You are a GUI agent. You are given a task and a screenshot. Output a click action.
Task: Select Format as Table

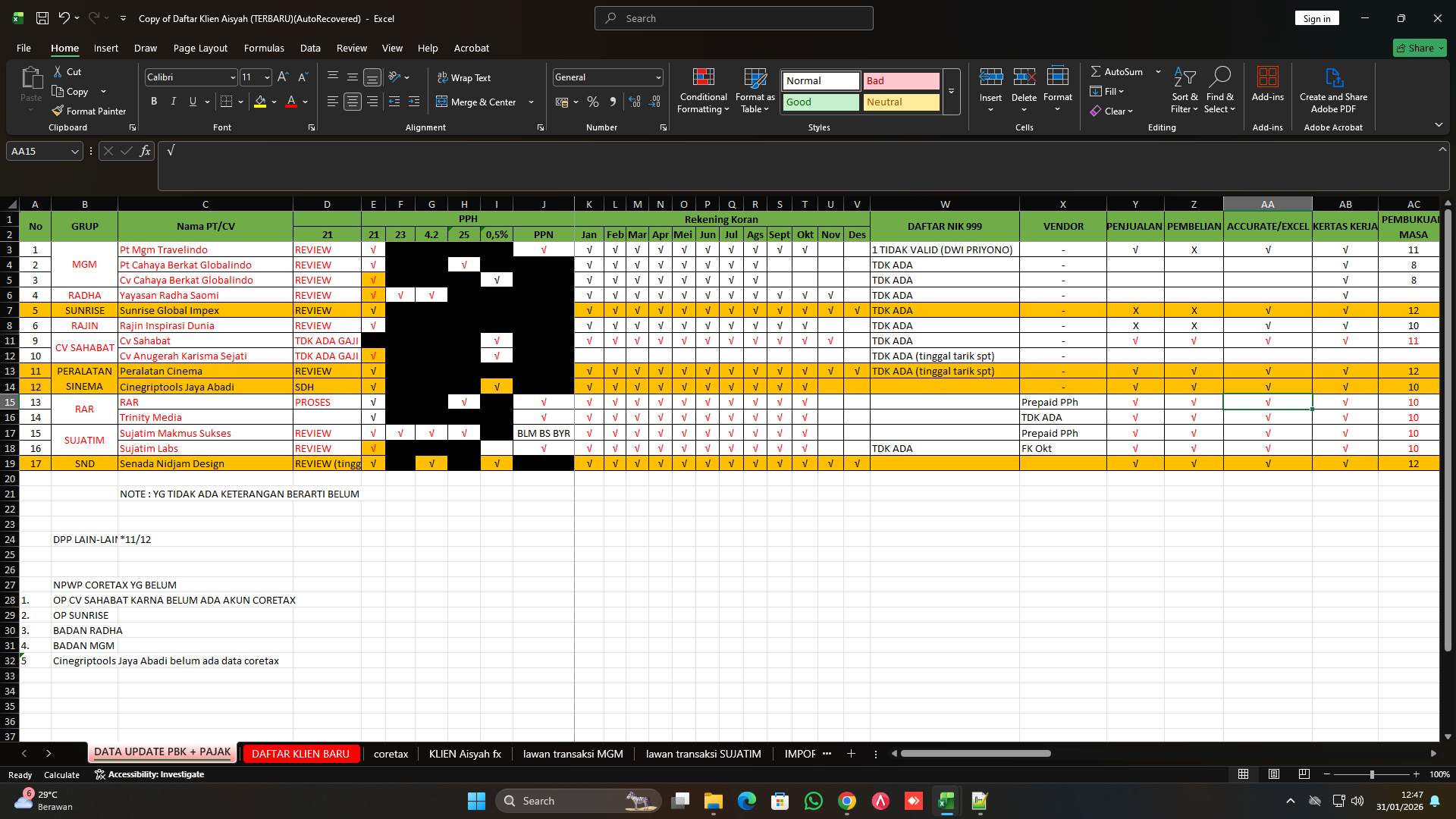tap(754, 89)
